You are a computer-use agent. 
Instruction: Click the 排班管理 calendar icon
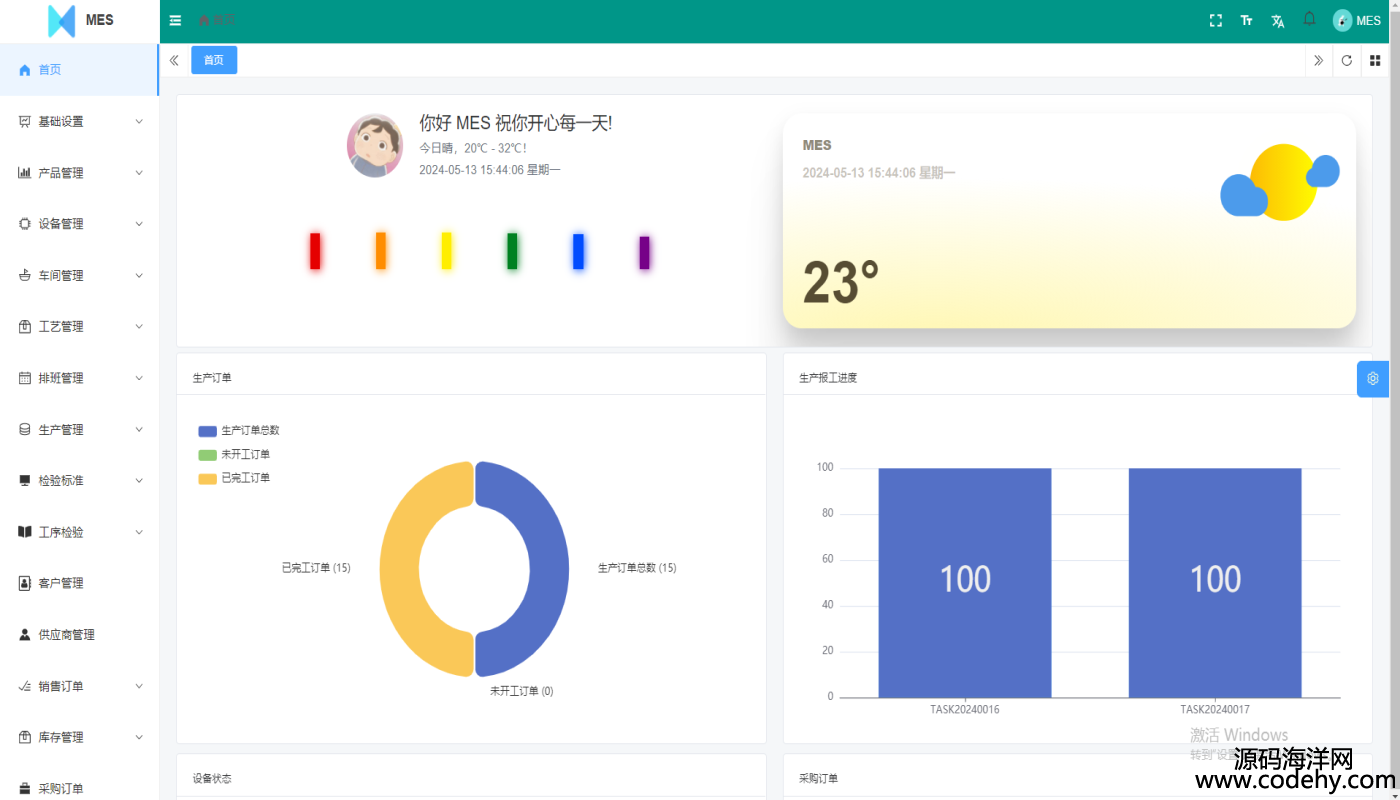[25, 378]
